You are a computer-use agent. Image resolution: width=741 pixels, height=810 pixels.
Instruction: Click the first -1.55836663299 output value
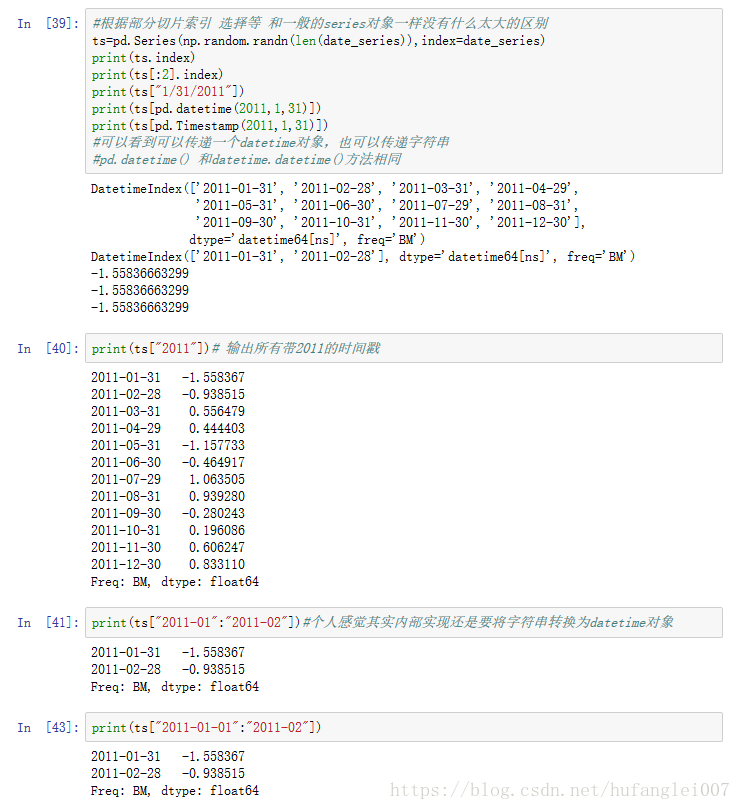140,274
